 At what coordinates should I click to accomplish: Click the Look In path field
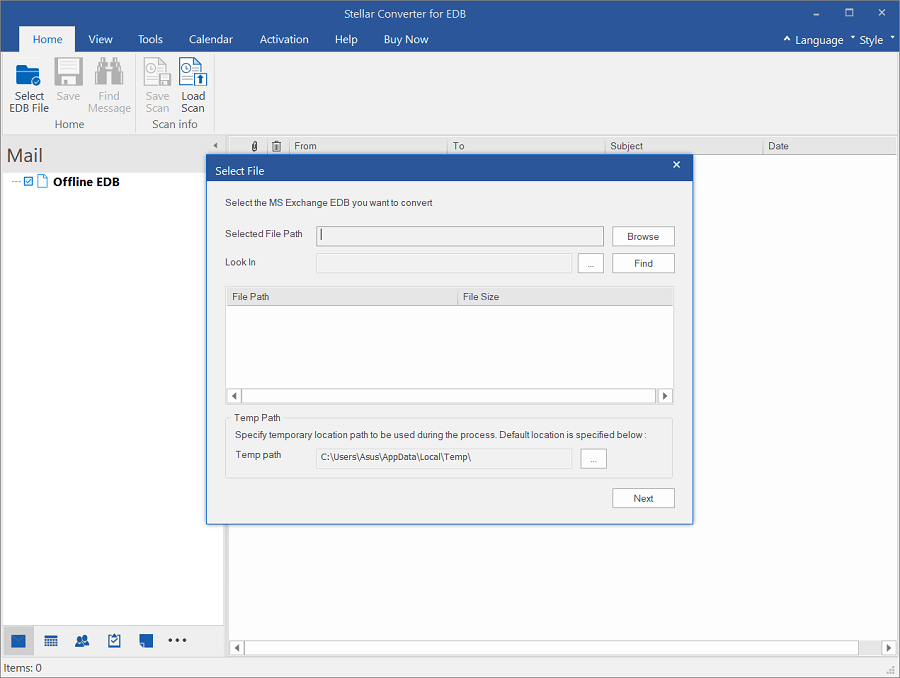click(x=444, y=263)
